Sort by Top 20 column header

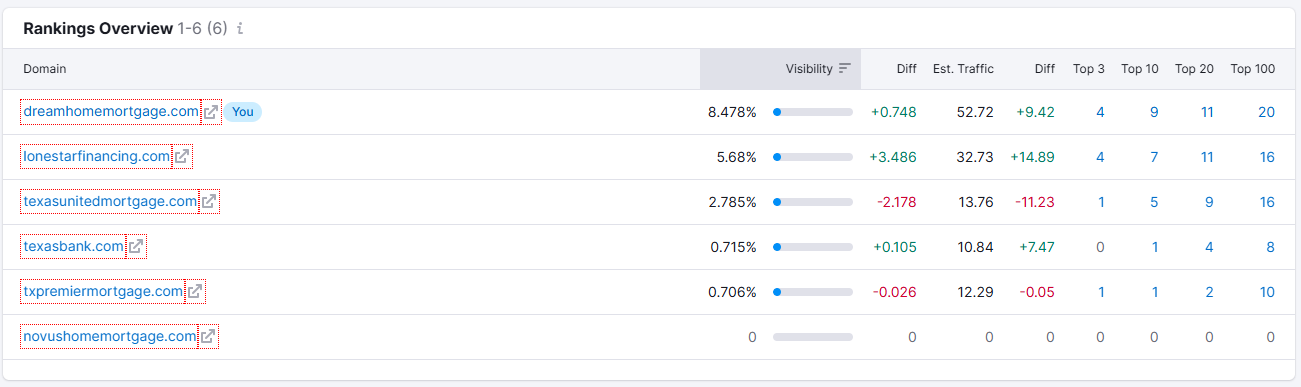point(1194,69)
